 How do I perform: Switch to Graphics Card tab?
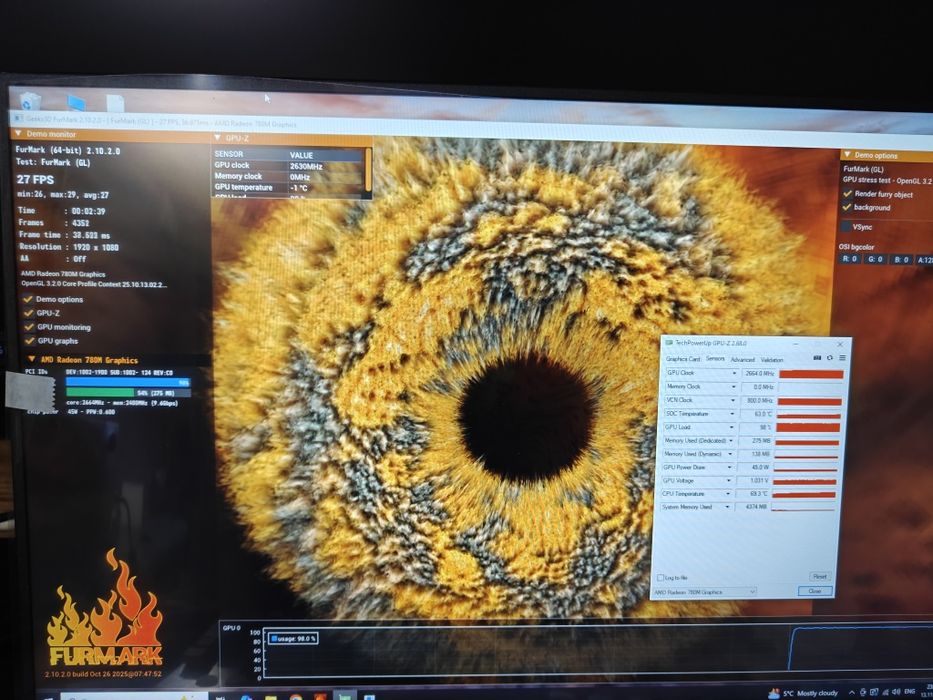coord(682,359)
